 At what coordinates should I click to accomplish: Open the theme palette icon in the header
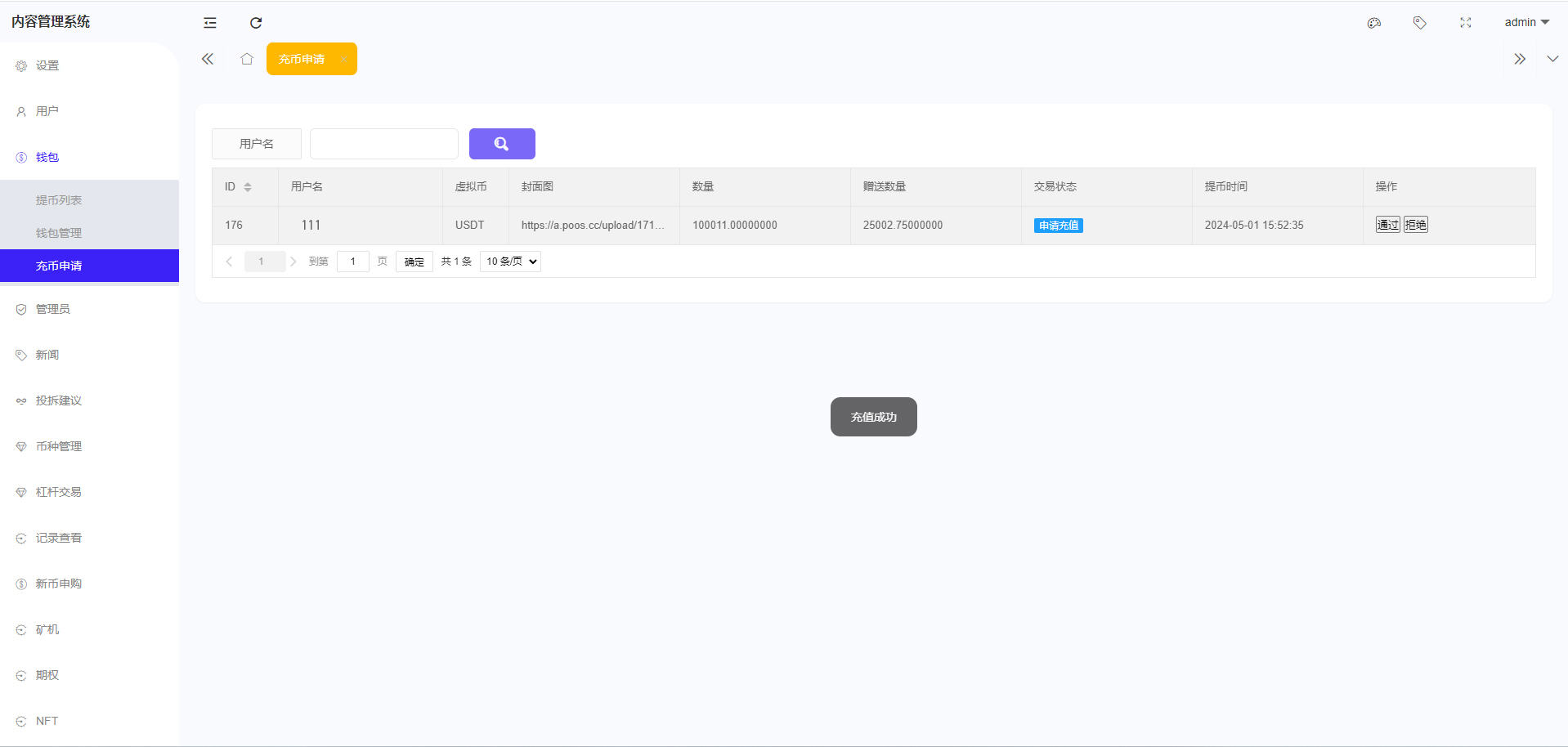pyautogui.click(x=1373, y=23)
